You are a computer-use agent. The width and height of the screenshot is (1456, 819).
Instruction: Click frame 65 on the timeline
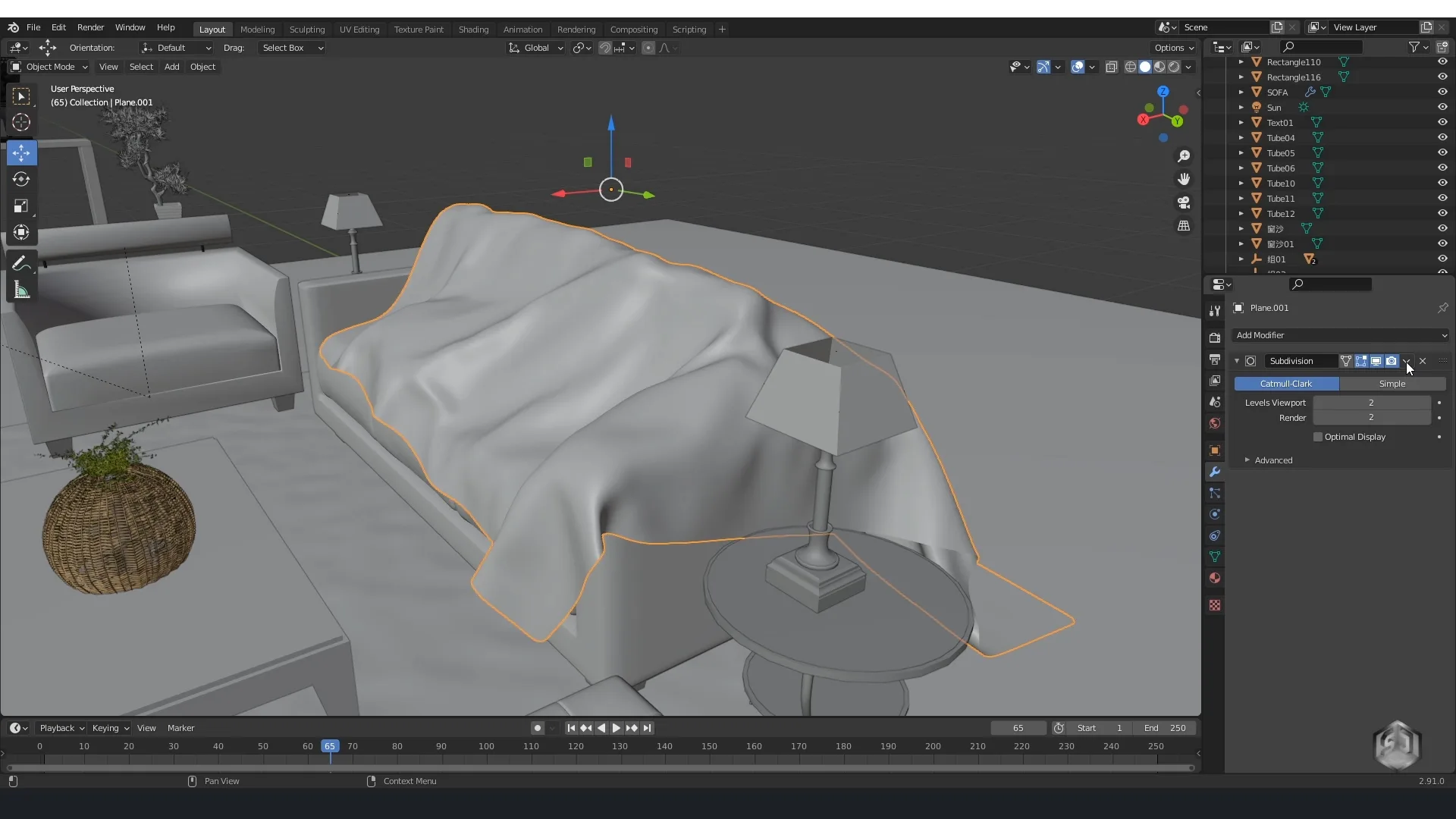329,746
